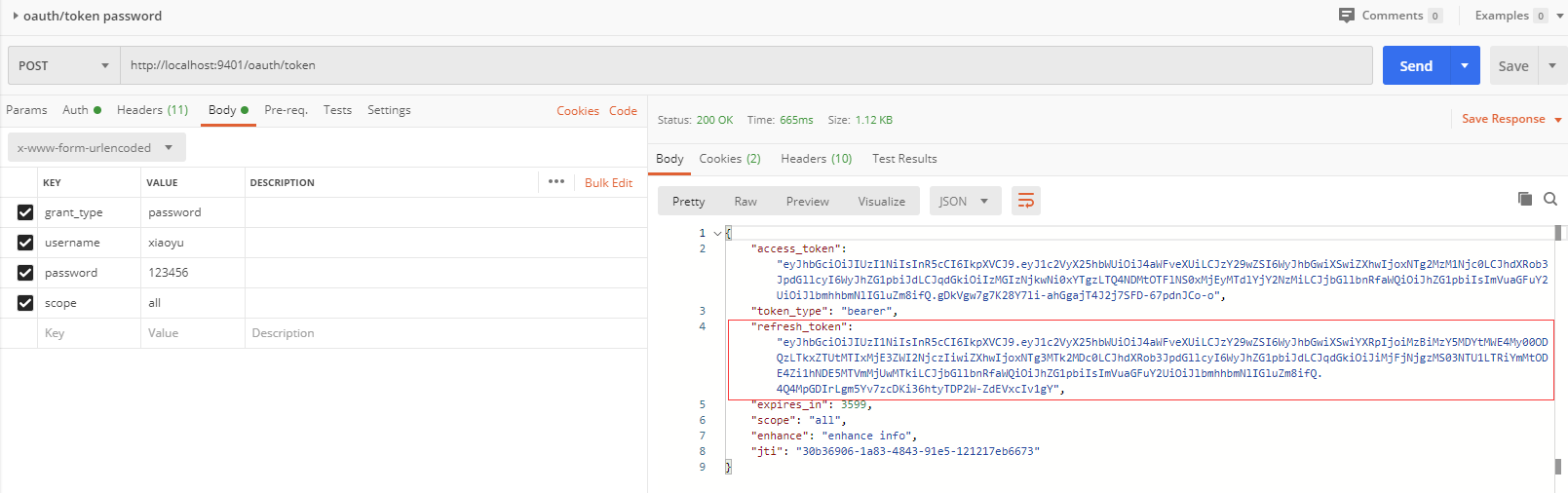The width and height of the screenshot is (1568, 493).
Task: Click the blue Send button
Action: click(x=1416, y=65)
